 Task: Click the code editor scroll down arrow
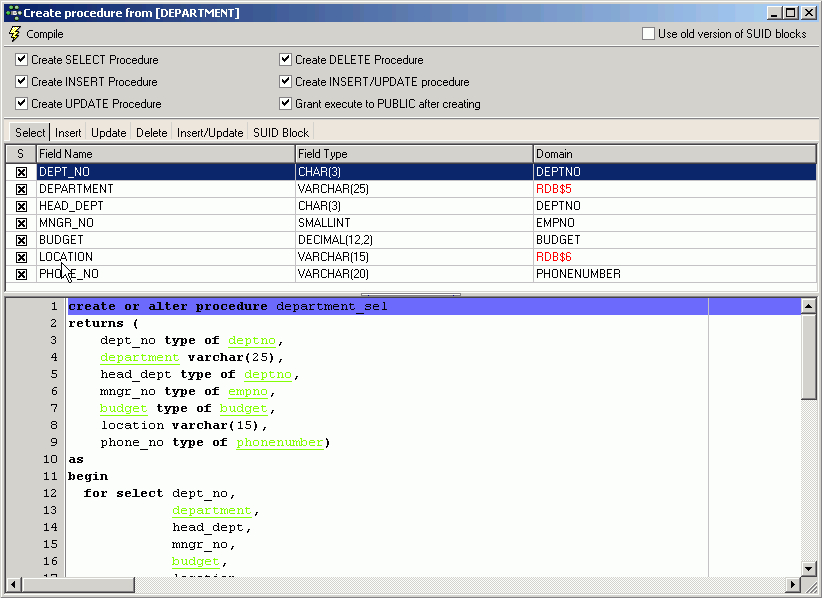click(x=808, y=569)
